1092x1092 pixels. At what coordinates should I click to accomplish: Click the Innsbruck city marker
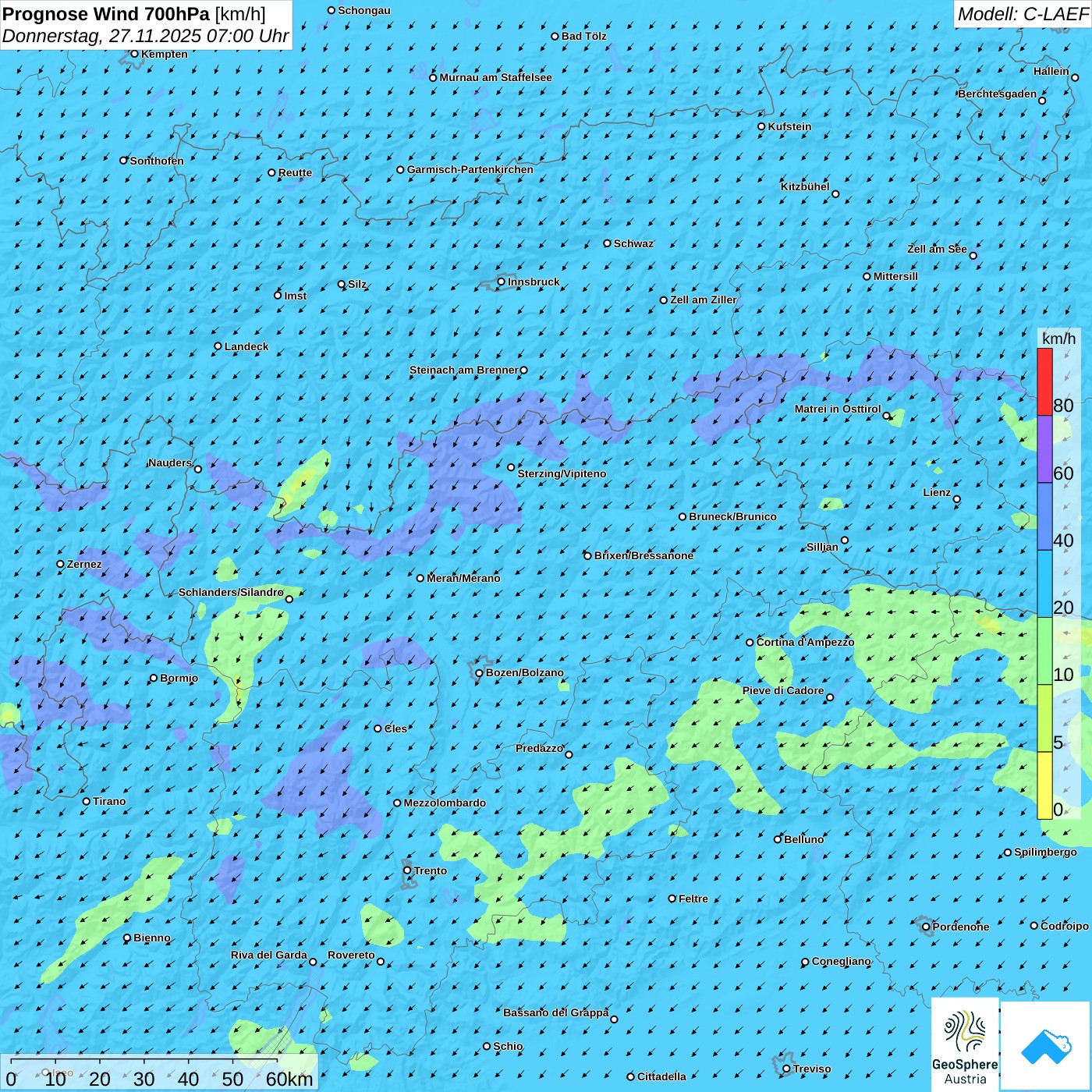501,282
